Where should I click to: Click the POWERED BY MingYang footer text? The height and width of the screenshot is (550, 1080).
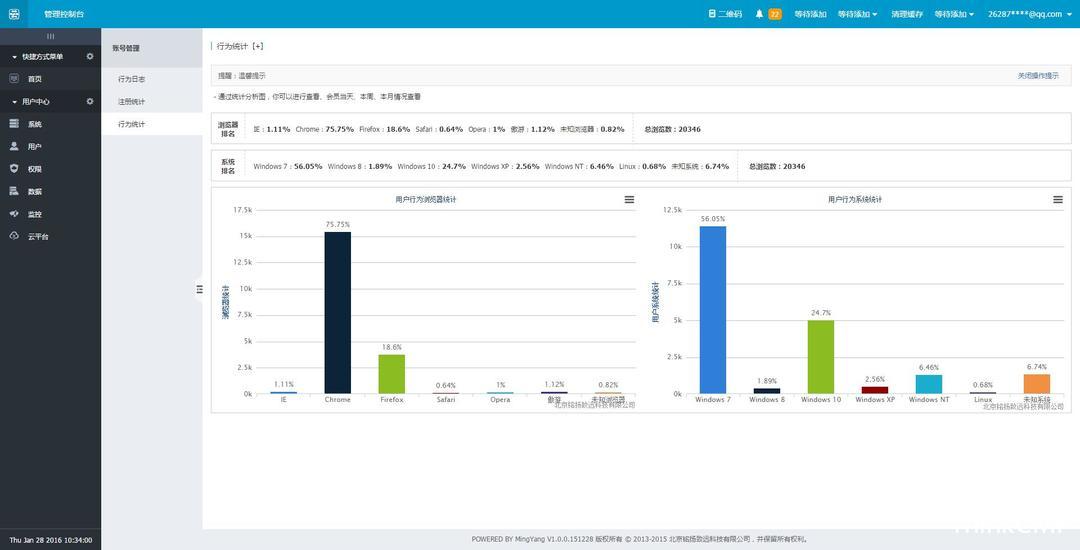pos(641,540)
